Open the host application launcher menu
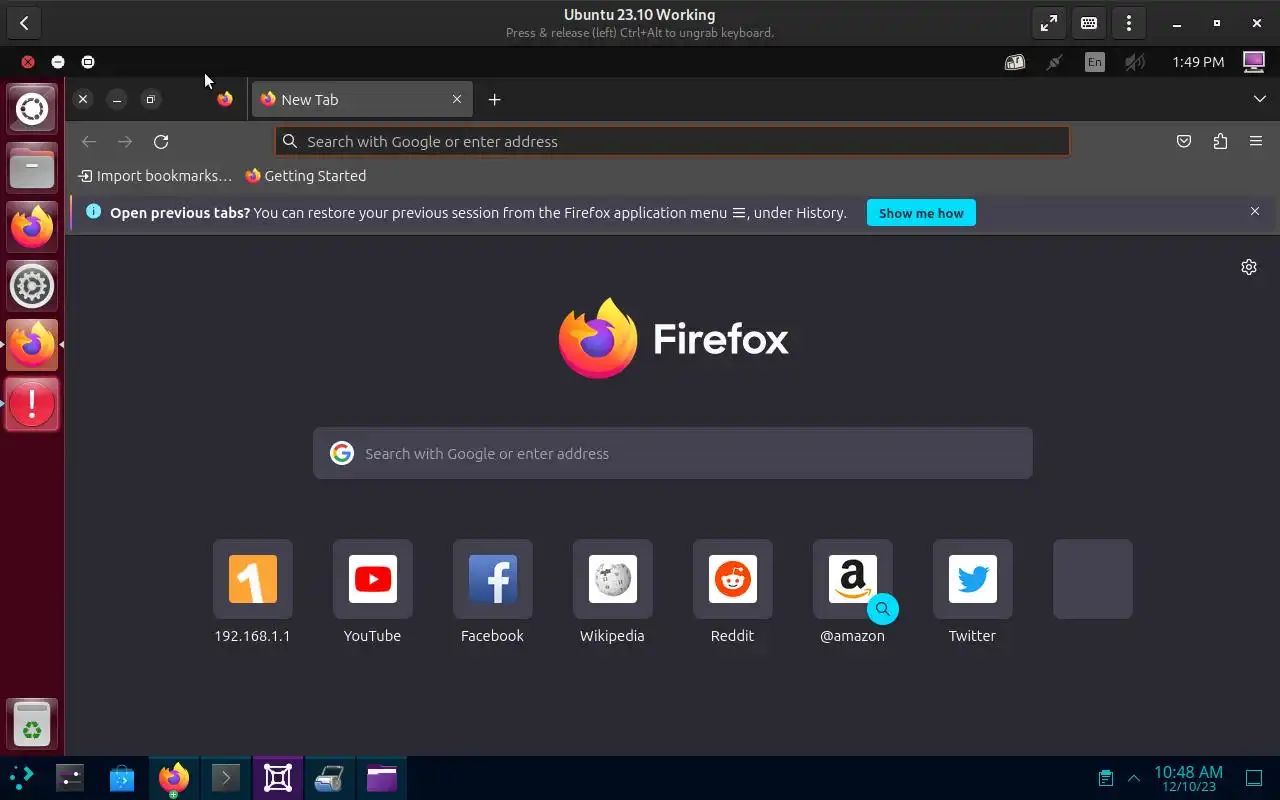 (21, 778)
